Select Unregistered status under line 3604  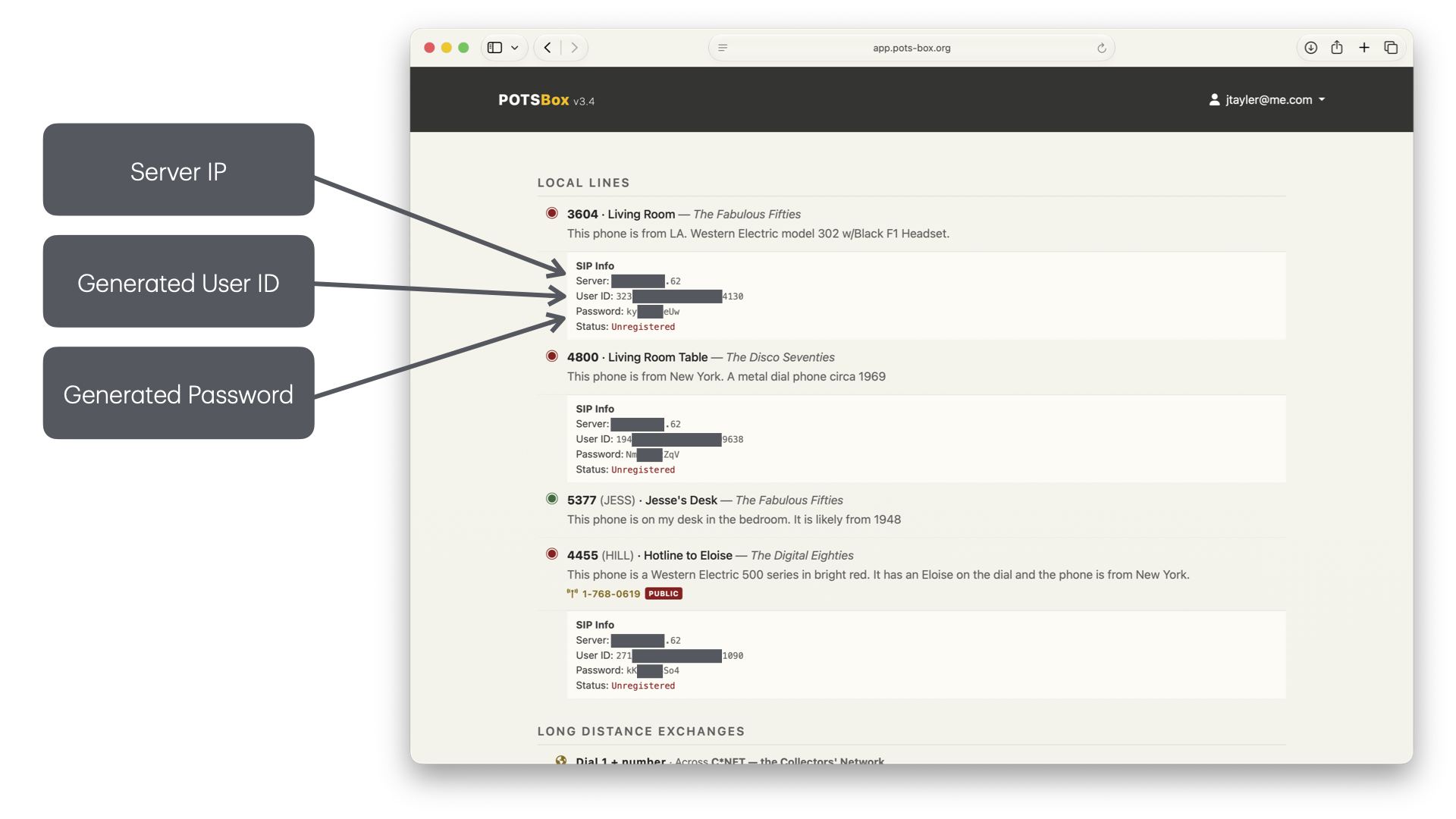643,327
